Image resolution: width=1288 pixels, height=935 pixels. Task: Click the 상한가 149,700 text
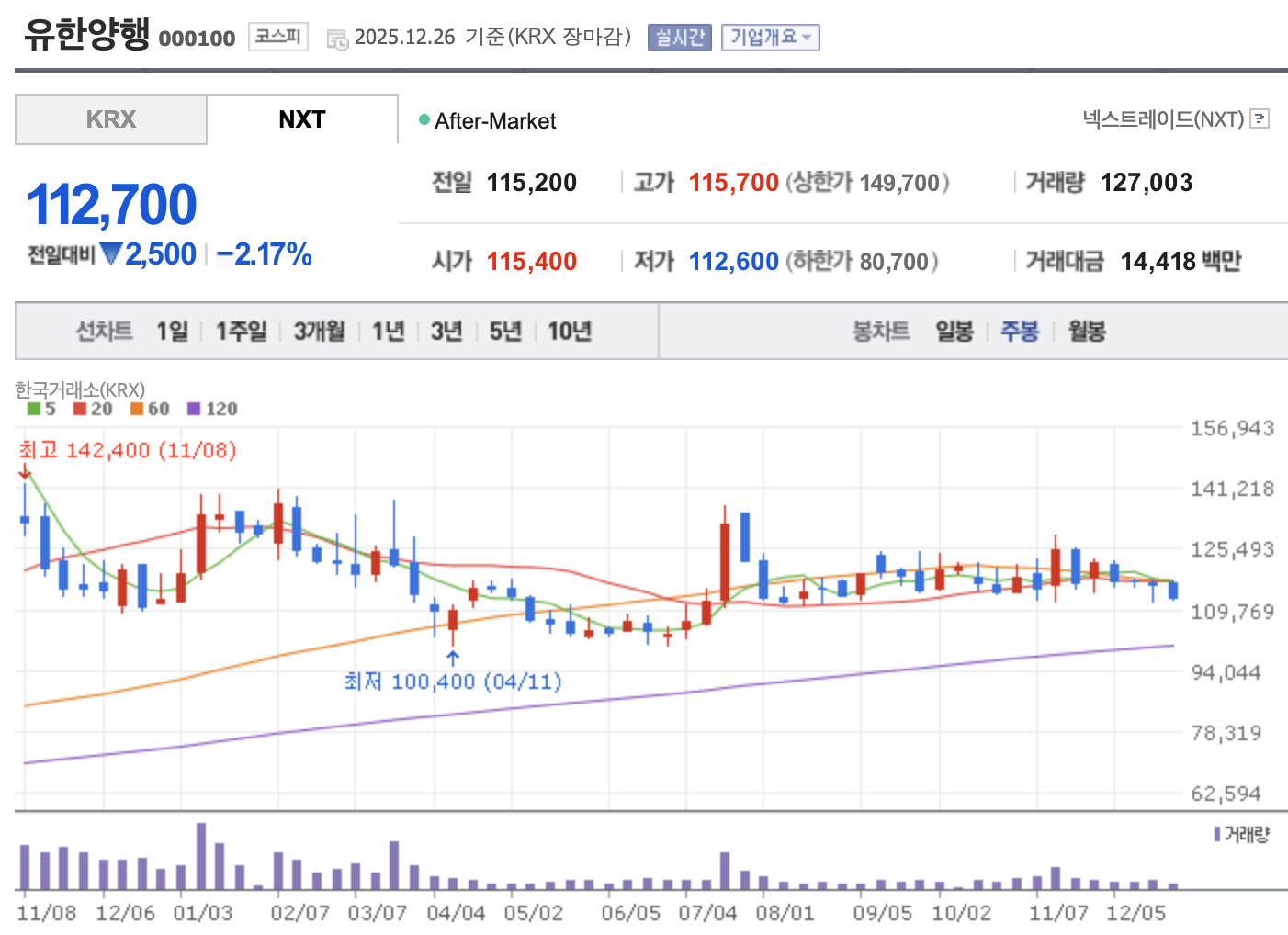click(x=867, y=183)
